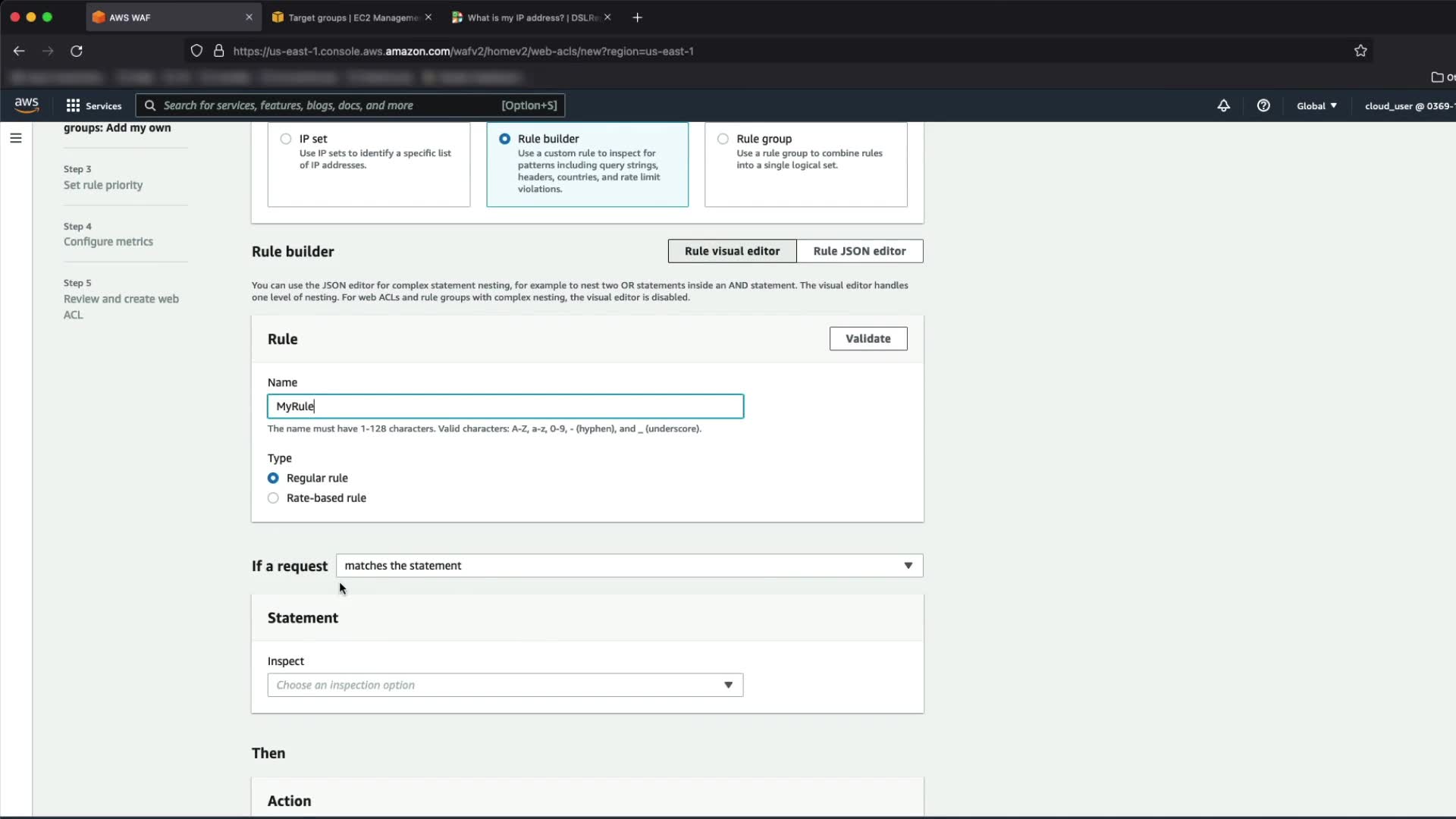Switch to Target groups EC2 tab
The image size is (1456, 819).
click(351, 17)
